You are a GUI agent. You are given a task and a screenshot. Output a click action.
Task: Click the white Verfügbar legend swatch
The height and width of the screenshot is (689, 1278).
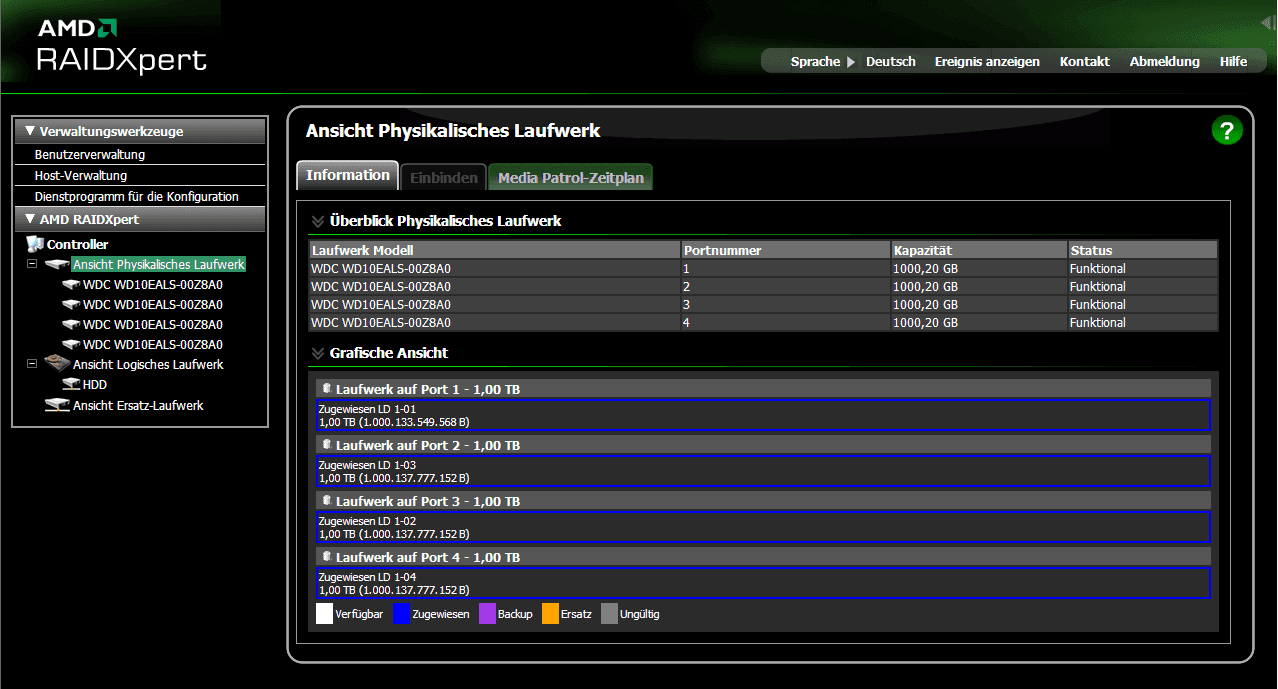pyautogui.click(x=324, y=613)
